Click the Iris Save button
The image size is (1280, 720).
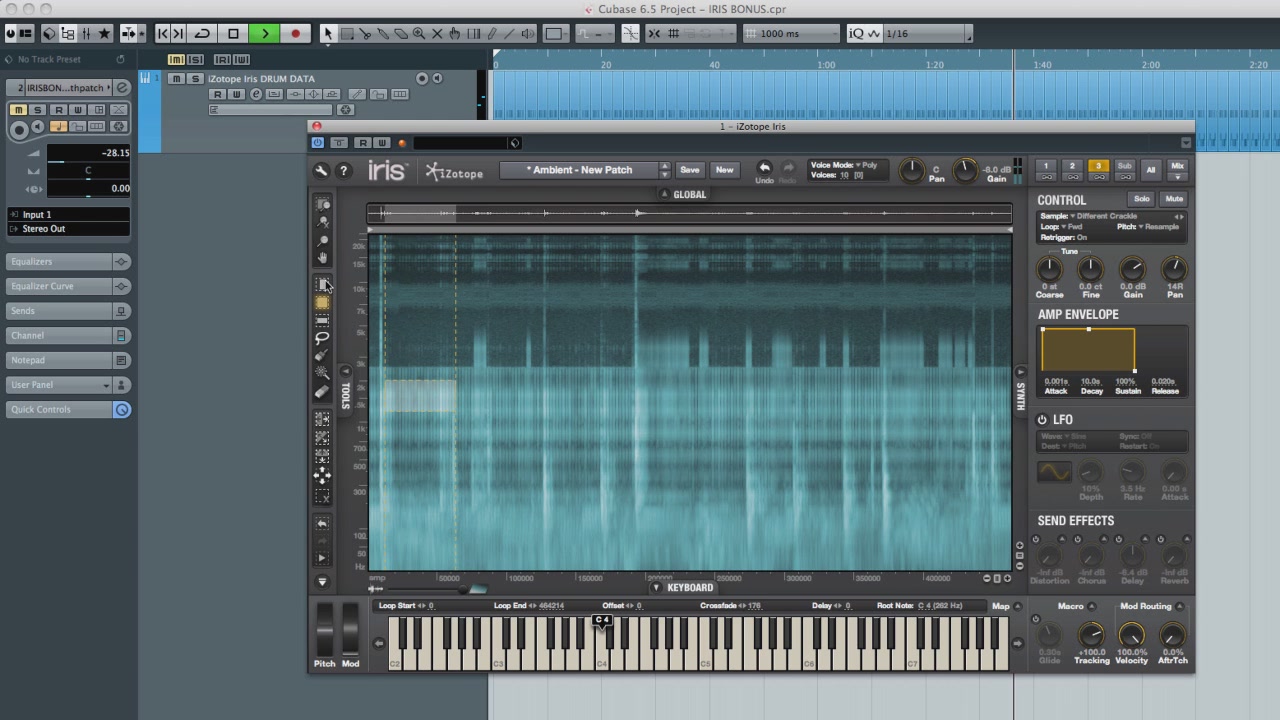[690, 170]
